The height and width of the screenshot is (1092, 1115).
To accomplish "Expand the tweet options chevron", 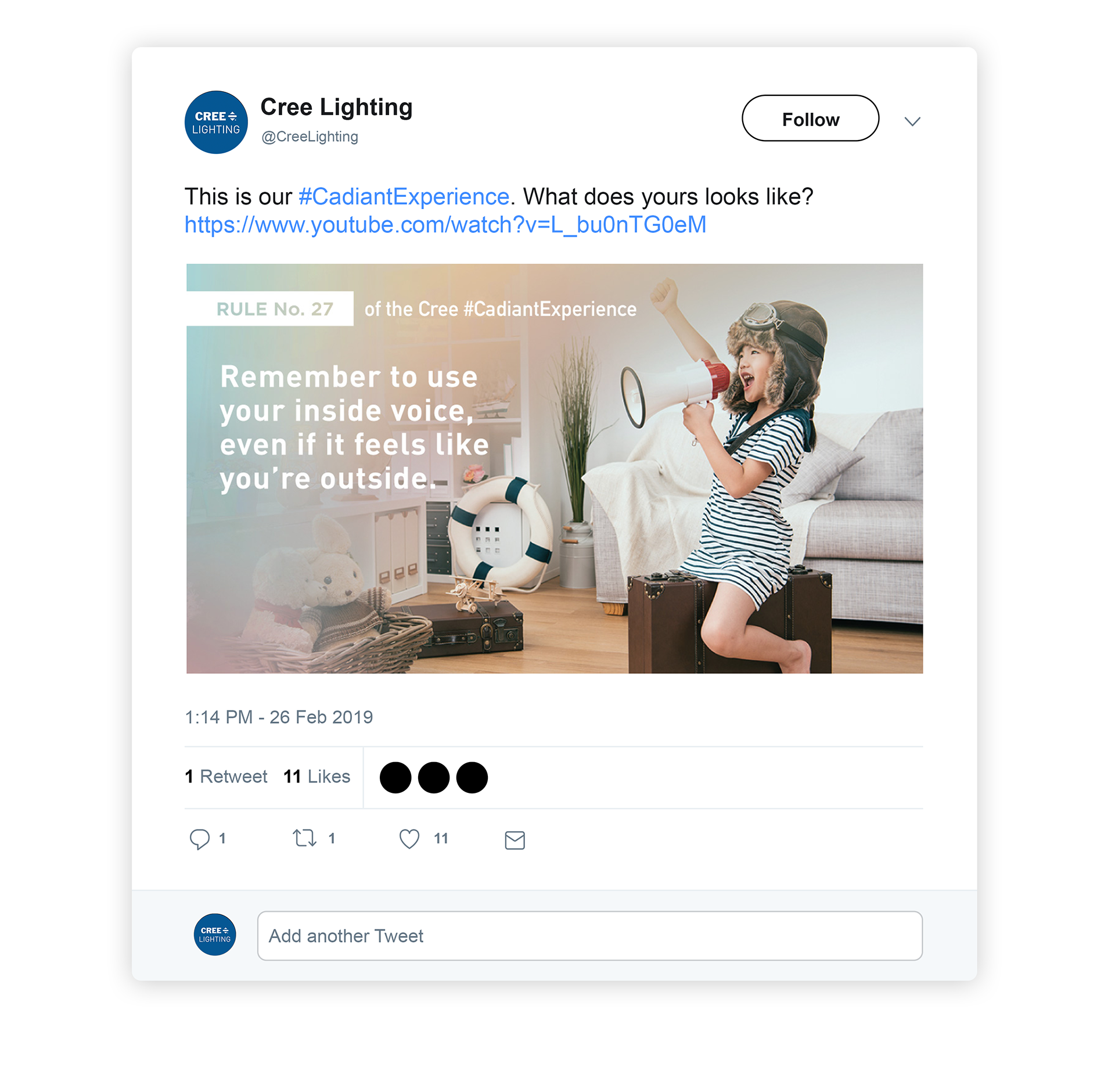I will pos(912,121).
